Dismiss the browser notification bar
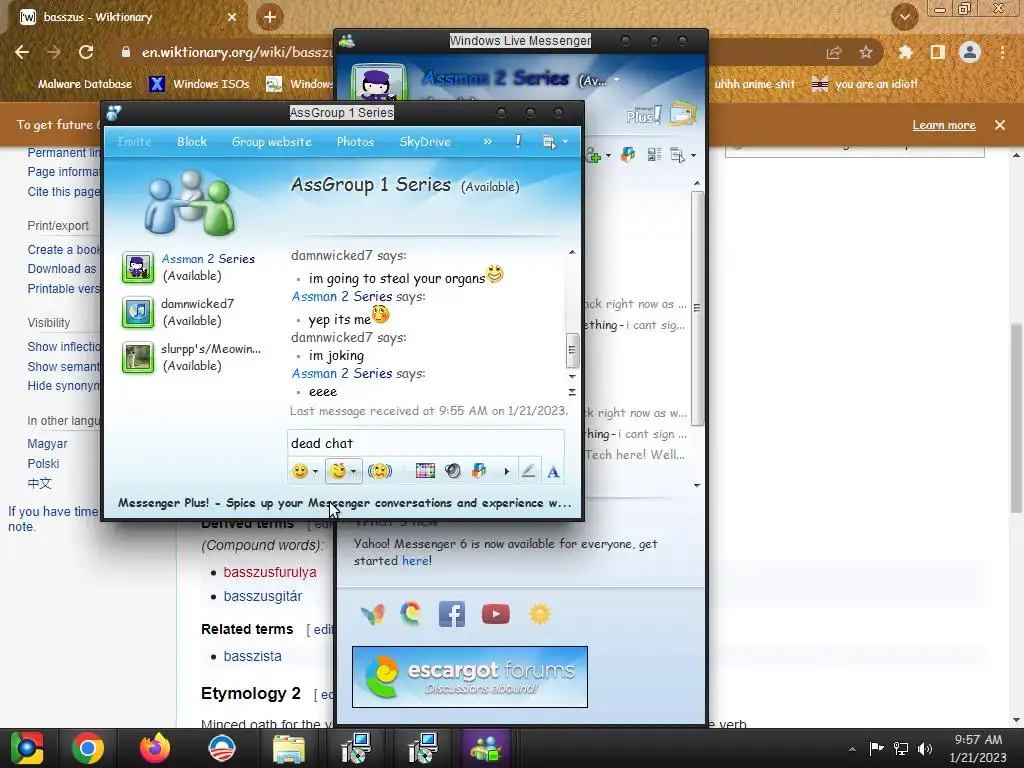This screenshot has height=768, width=1024. tap(1000, 125)
